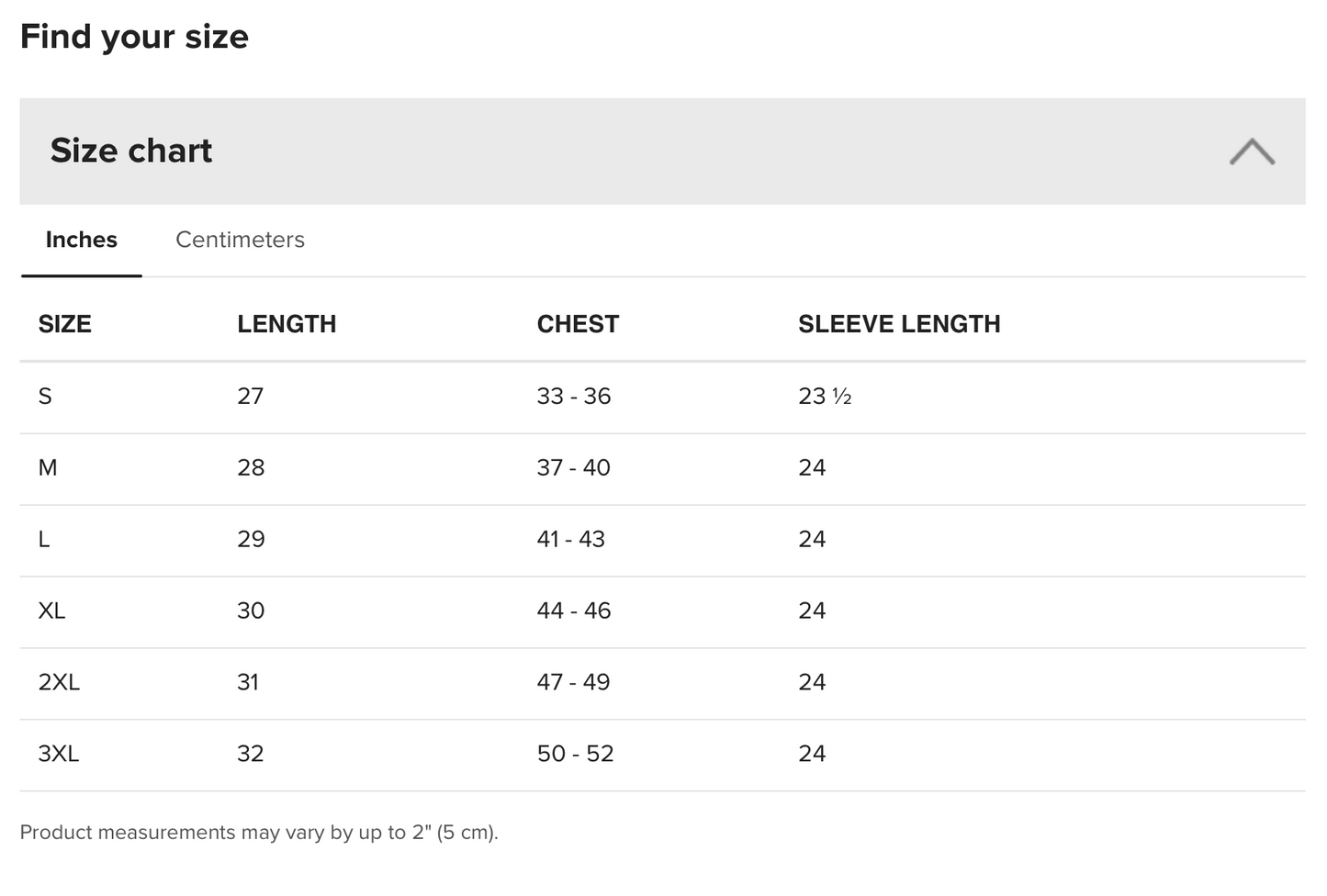Select the Inches tab
This screenshot has height=896, width=1327.
click(82, 240)
